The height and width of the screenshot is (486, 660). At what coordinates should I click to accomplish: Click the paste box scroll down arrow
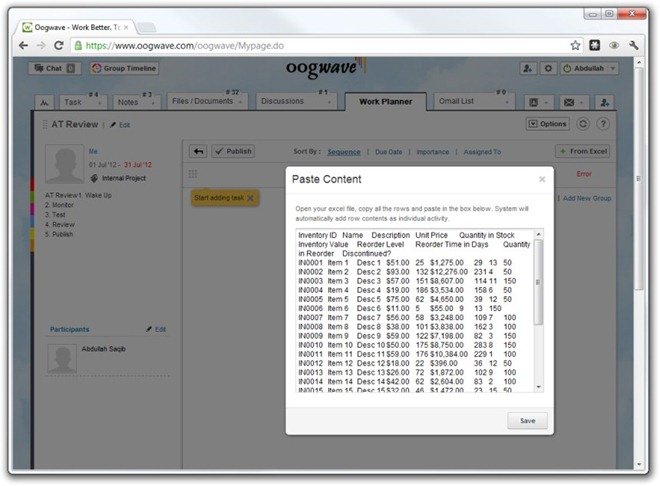pos(539,387)
